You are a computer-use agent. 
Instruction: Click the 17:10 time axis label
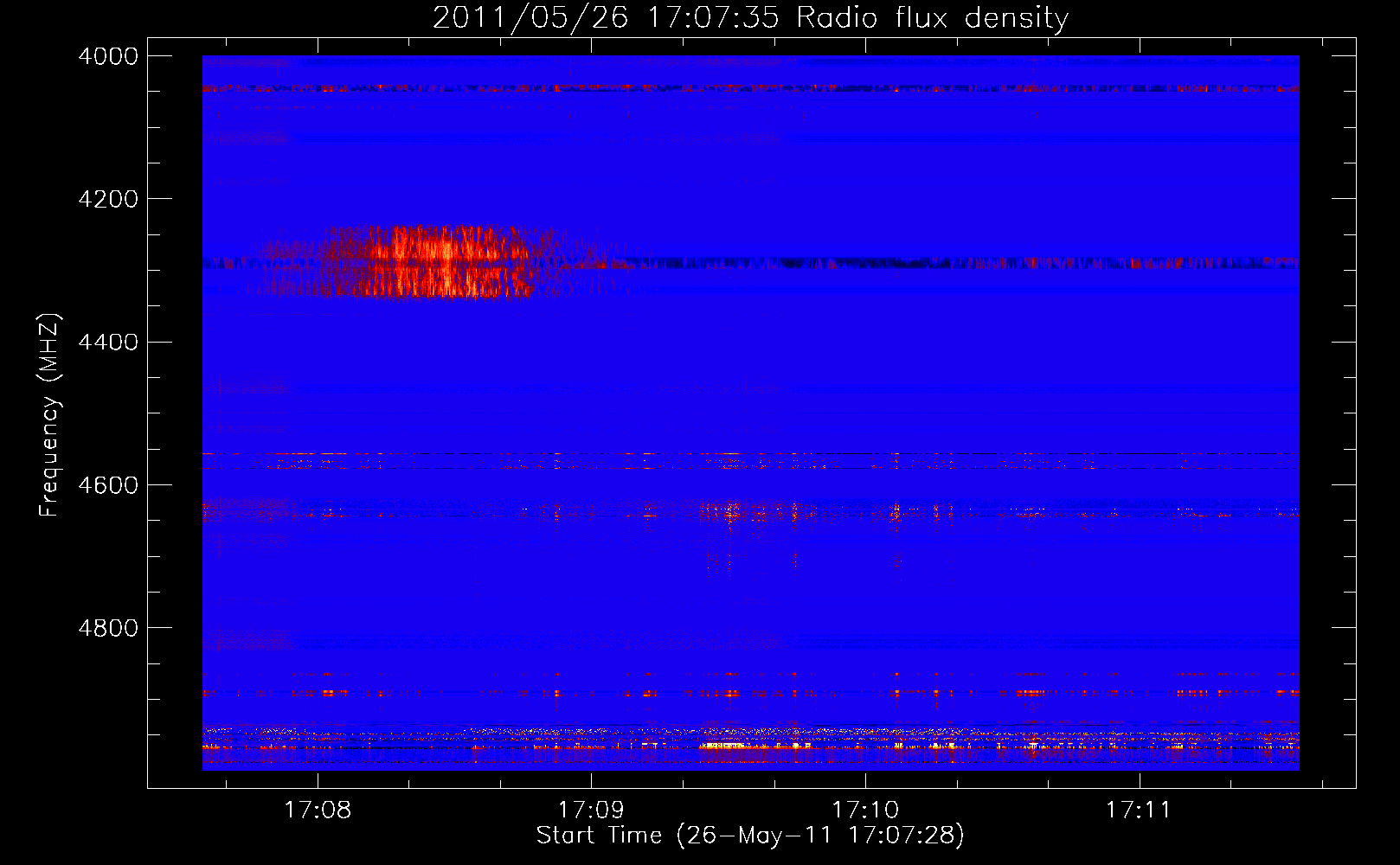(x=865, y=811)
